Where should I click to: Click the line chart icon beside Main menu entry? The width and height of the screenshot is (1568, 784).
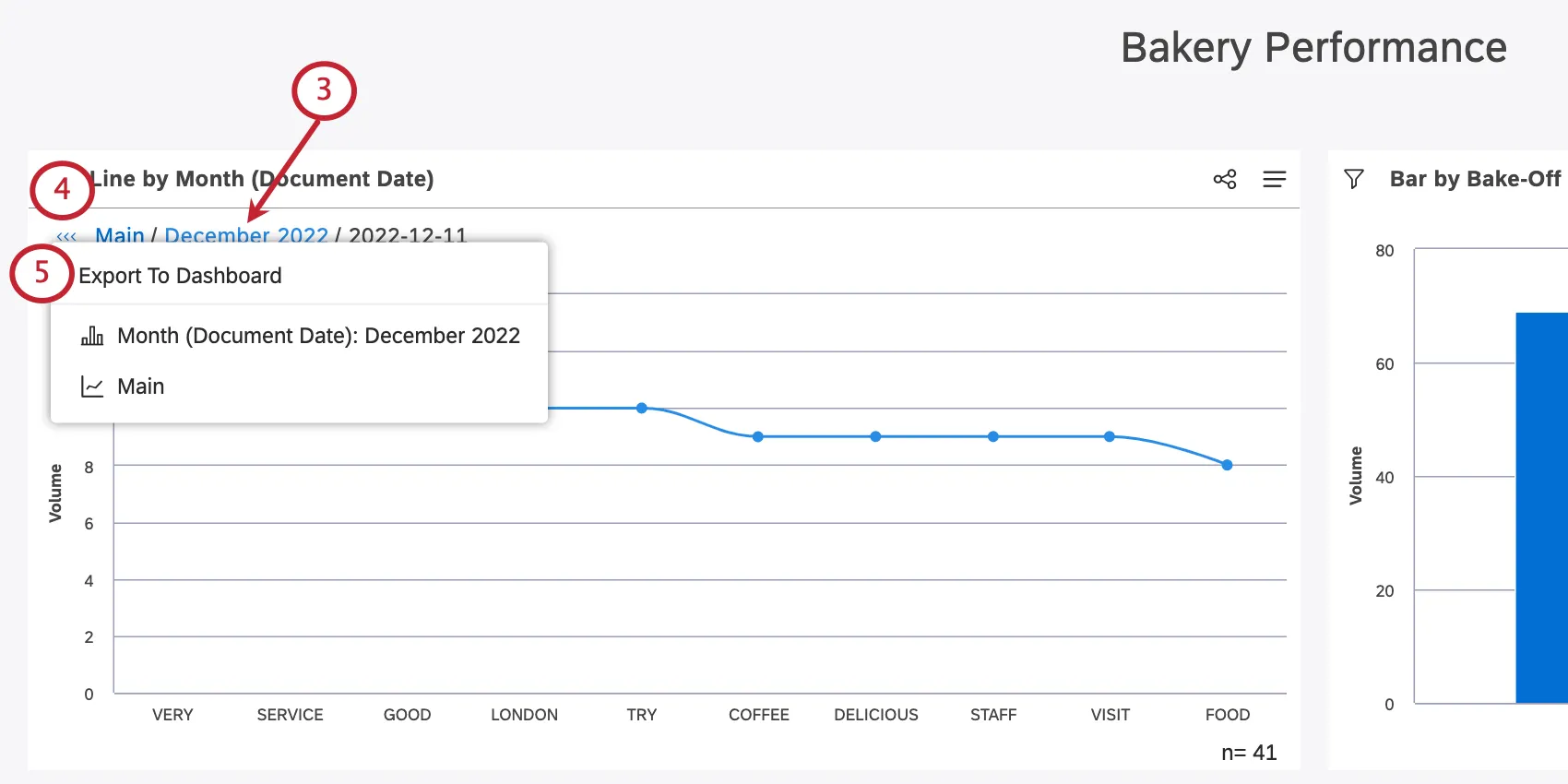[x=92, y=386]
